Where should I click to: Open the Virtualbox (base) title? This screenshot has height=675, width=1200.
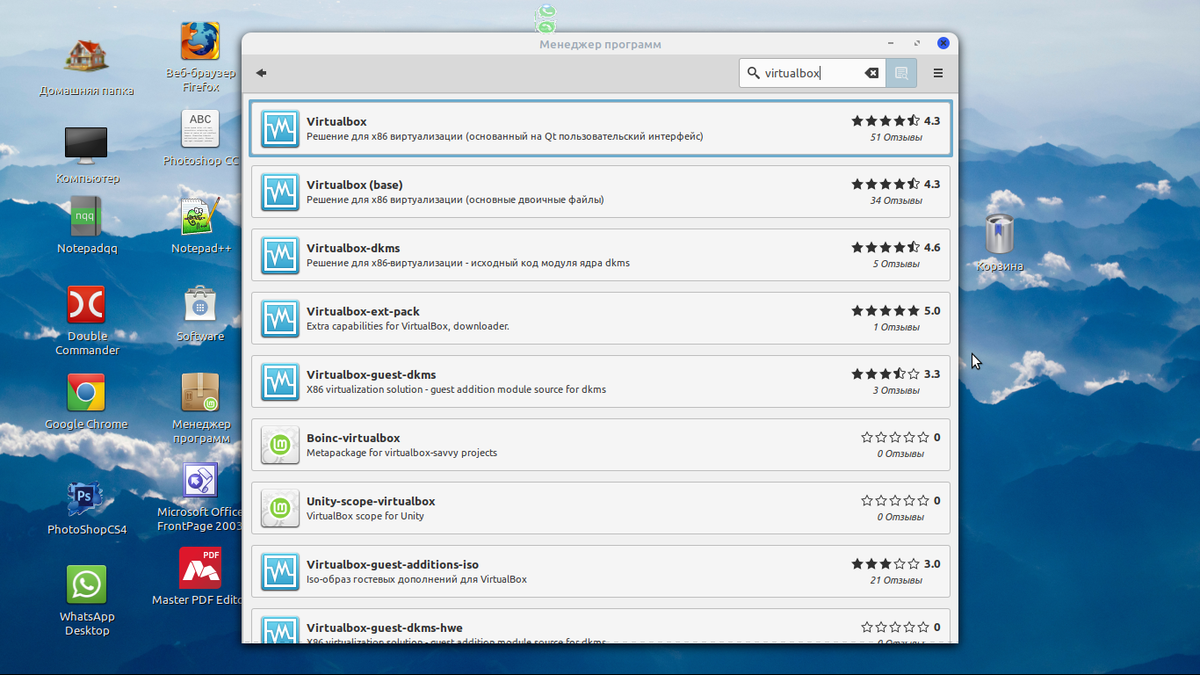tap(354, 185)
